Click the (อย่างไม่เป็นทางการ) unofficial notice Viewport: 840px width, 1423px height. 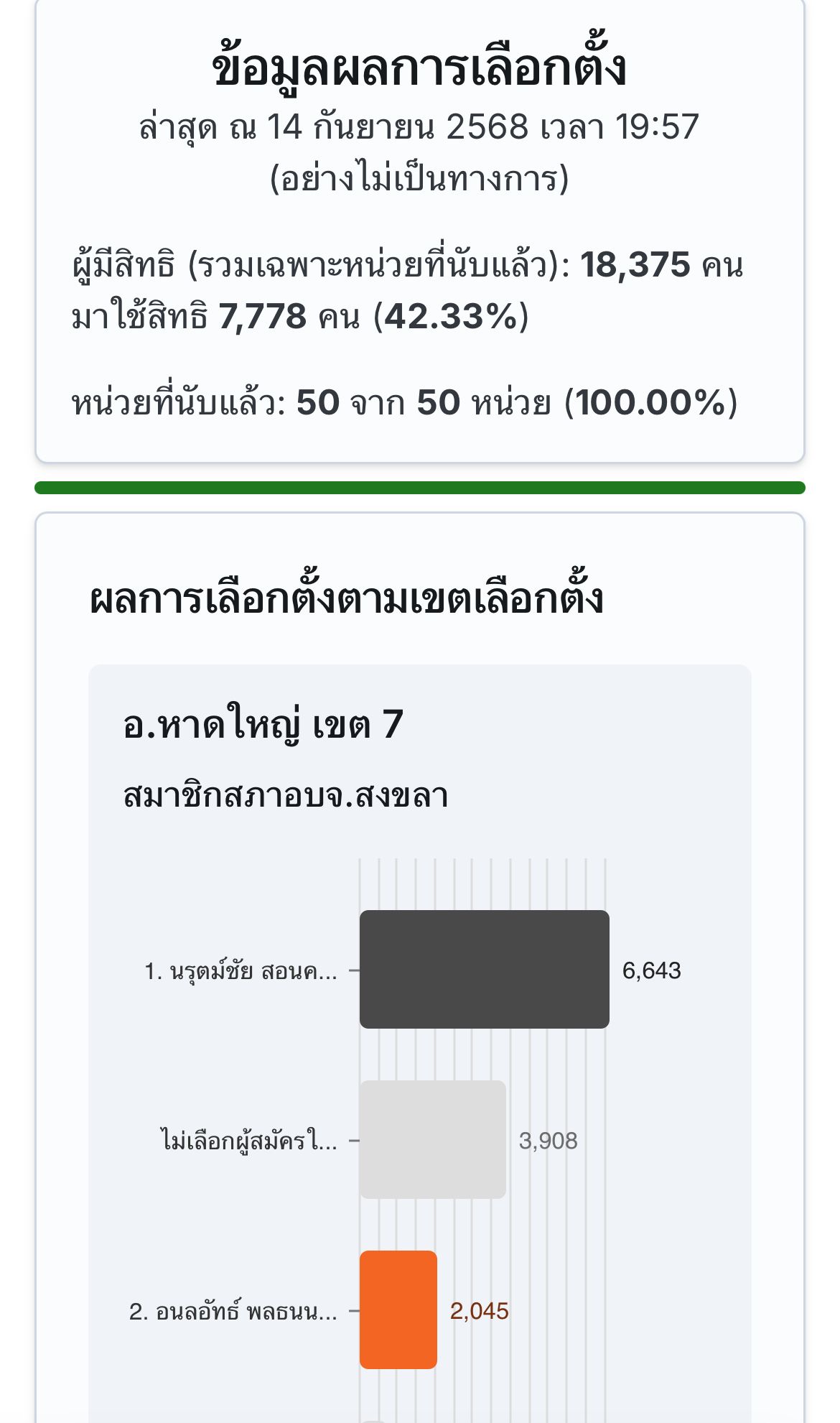click(x=419, y=178)
